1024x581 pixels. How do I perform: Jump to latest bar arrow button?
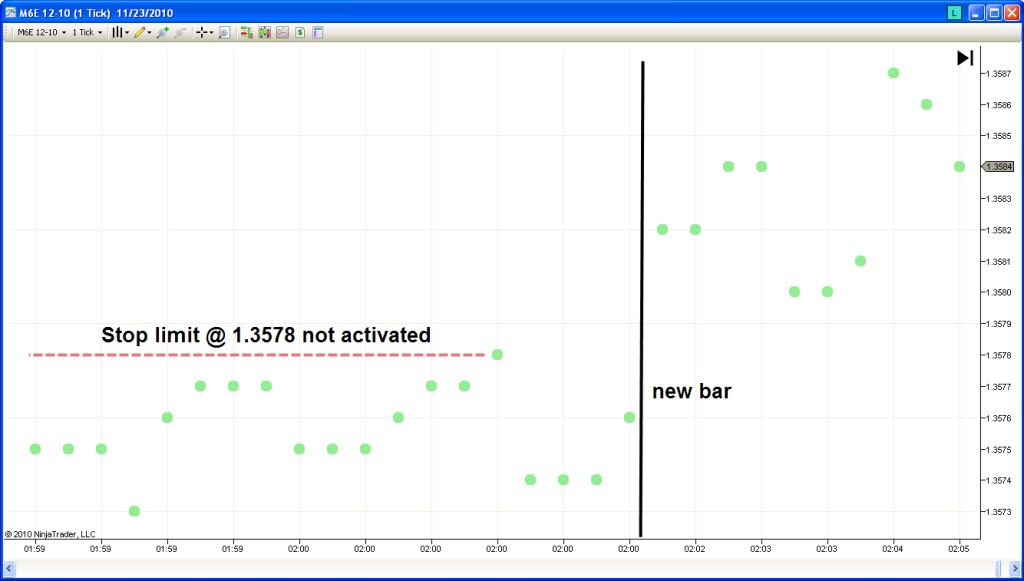[965, 58]
